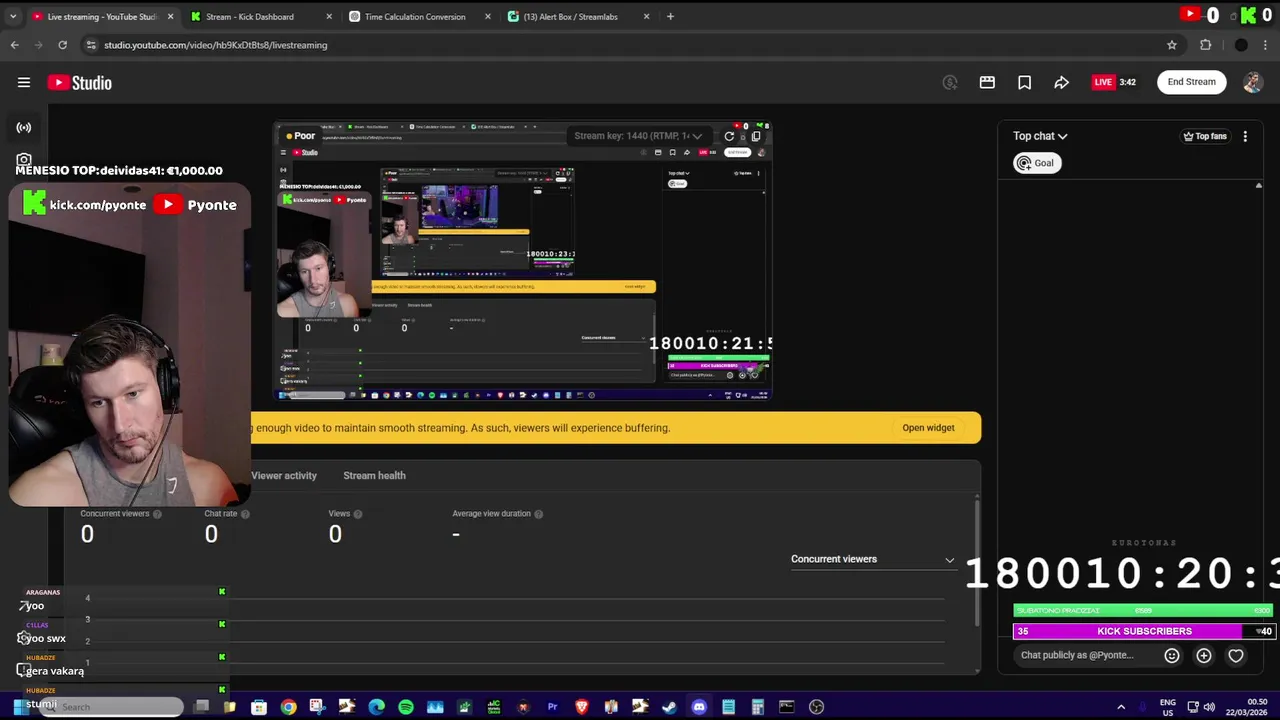Open Premiere Pro from the taskbar
The image size is (1280, 720).
click(x=552, y=707)
